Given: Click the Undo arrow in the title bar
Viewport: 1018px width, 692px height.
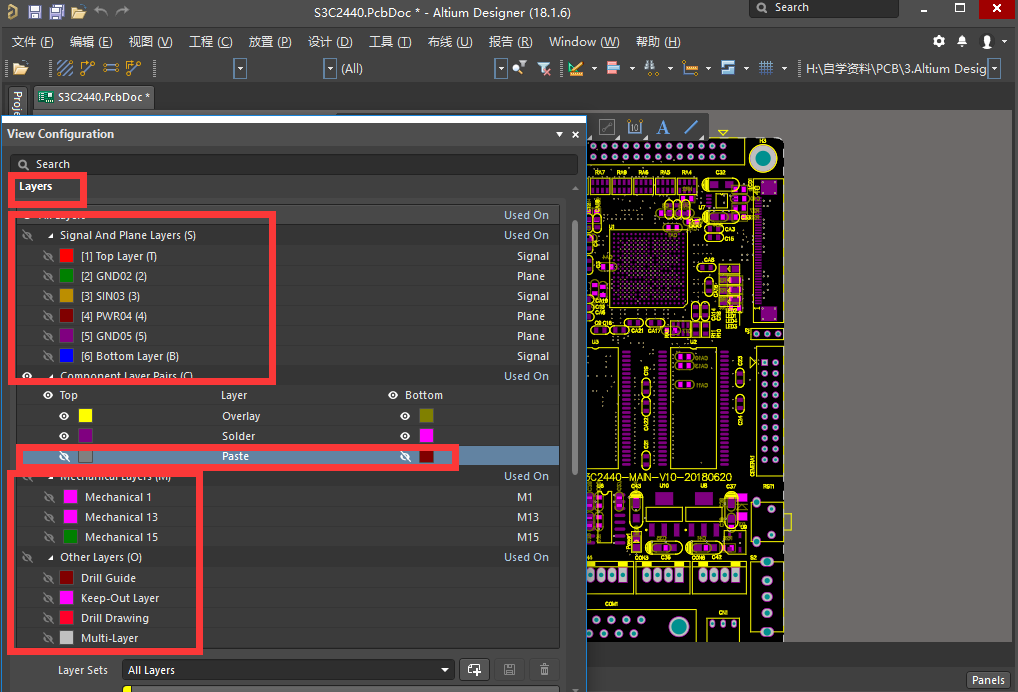Looking at the screenshot, I should (101, 11).
